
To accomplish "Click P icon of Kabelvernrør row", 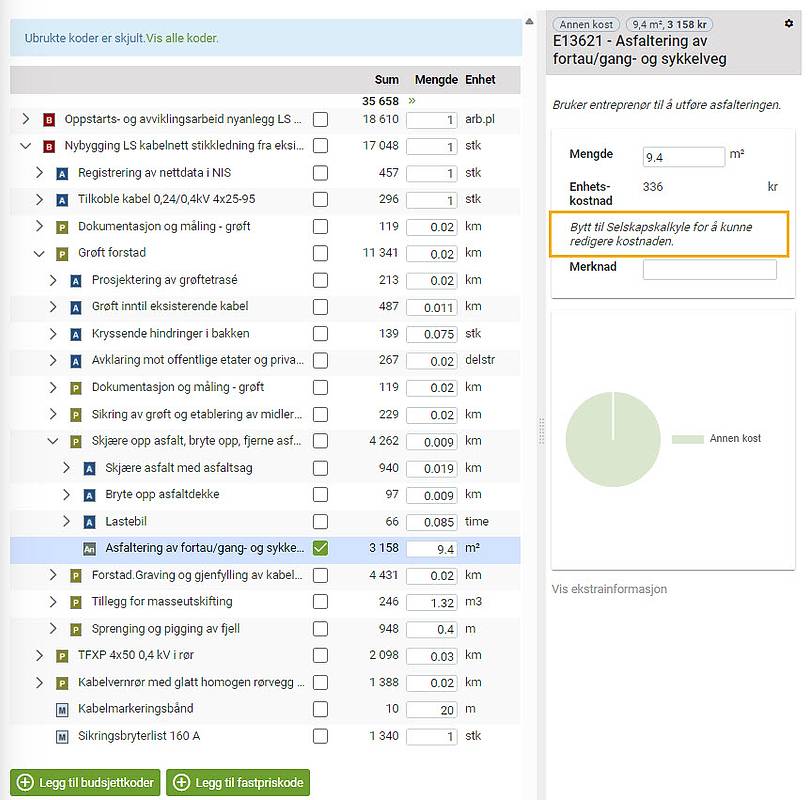I will click(62, 684).
